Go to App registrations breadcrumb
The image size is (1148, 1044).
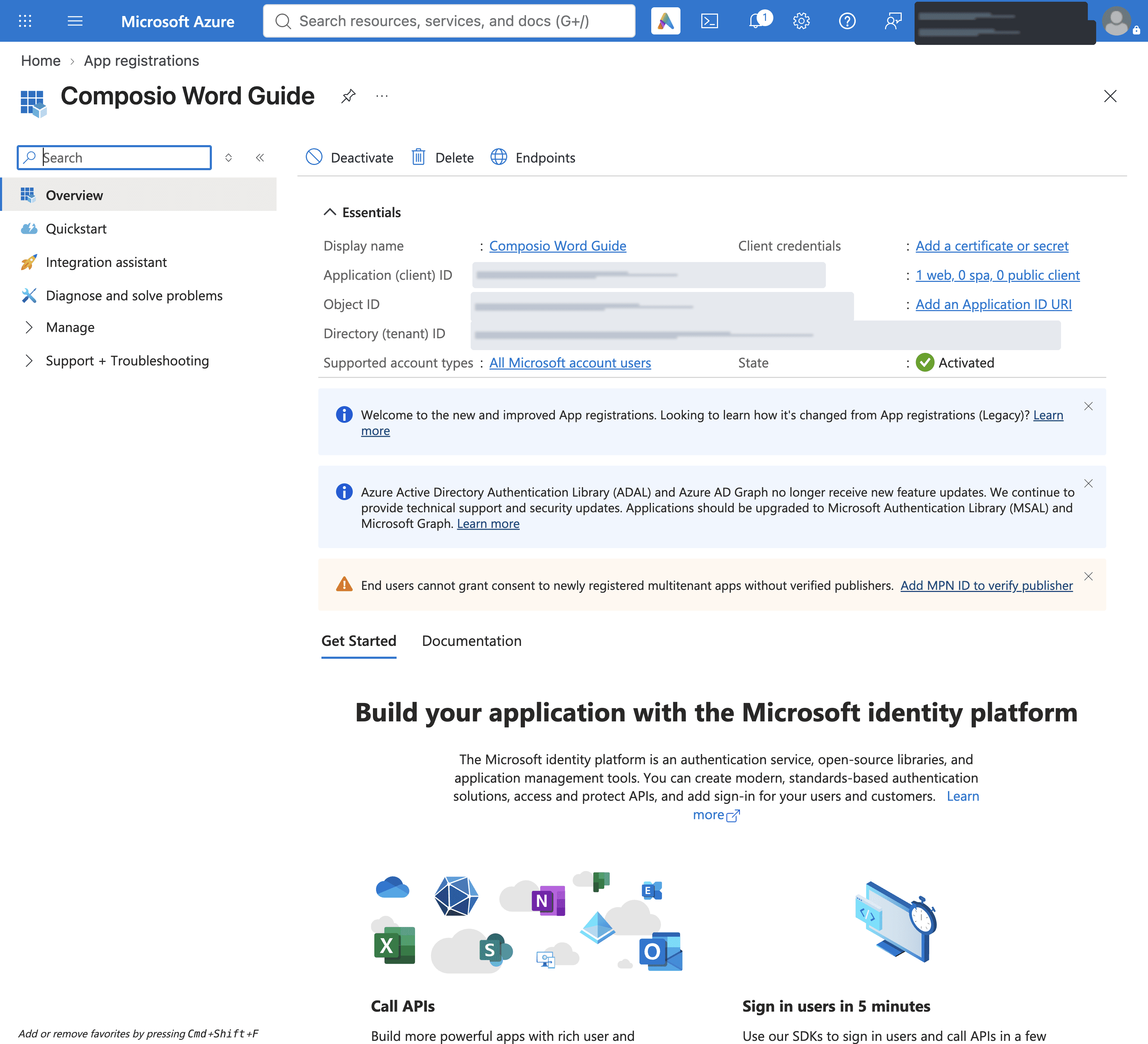pos(141,61)
